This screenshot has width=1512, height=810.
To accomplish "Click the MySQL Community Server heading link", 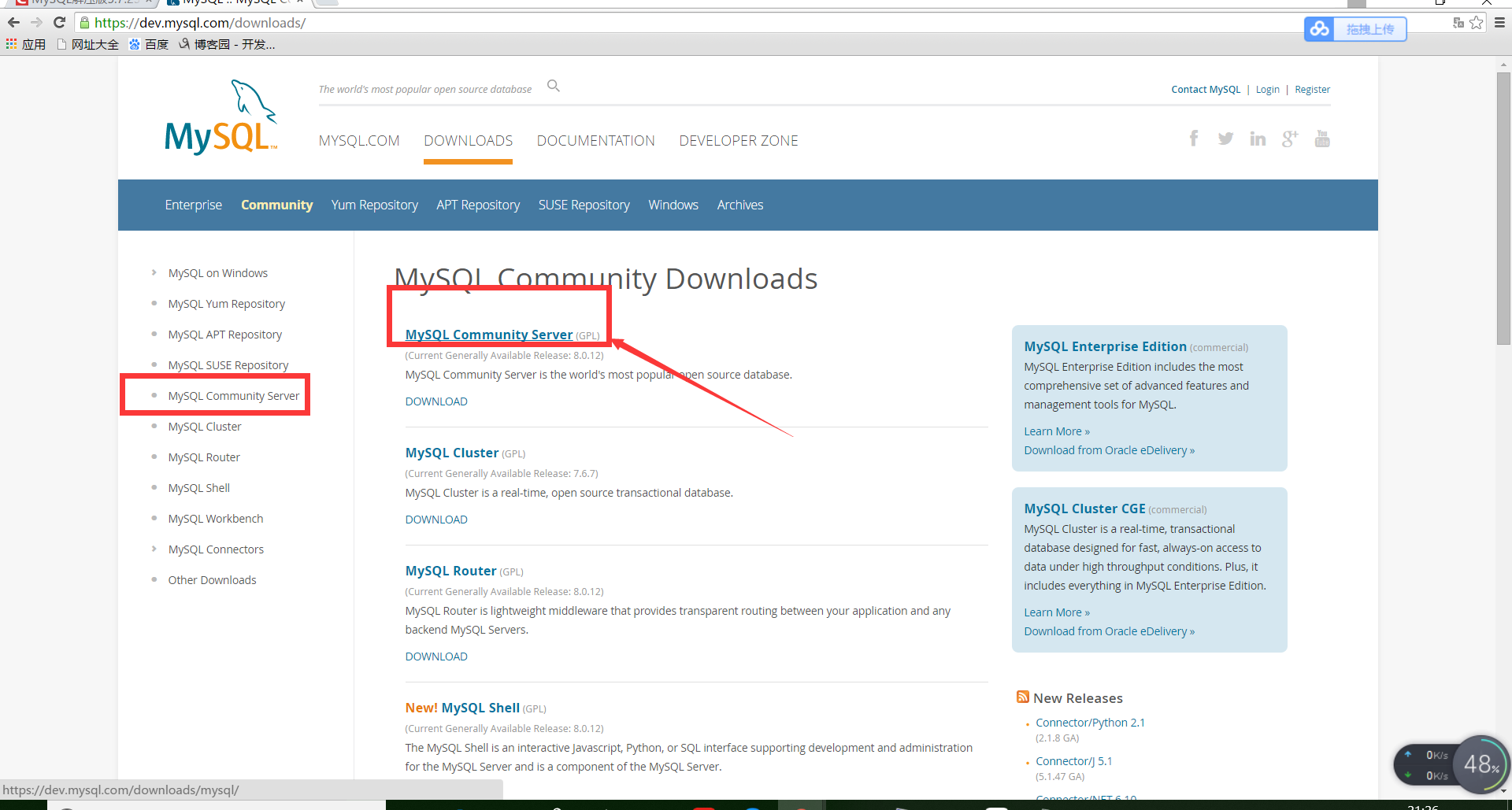I will click(x=489, y=335).
